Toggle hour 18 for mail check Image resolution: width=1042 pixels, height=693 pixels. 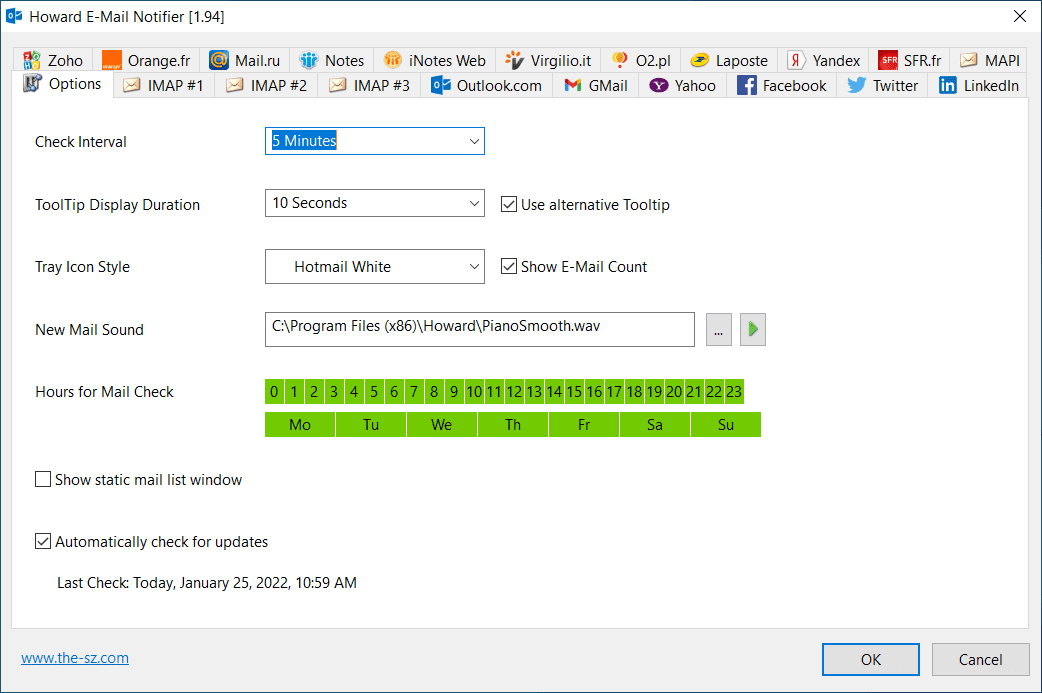634,391
